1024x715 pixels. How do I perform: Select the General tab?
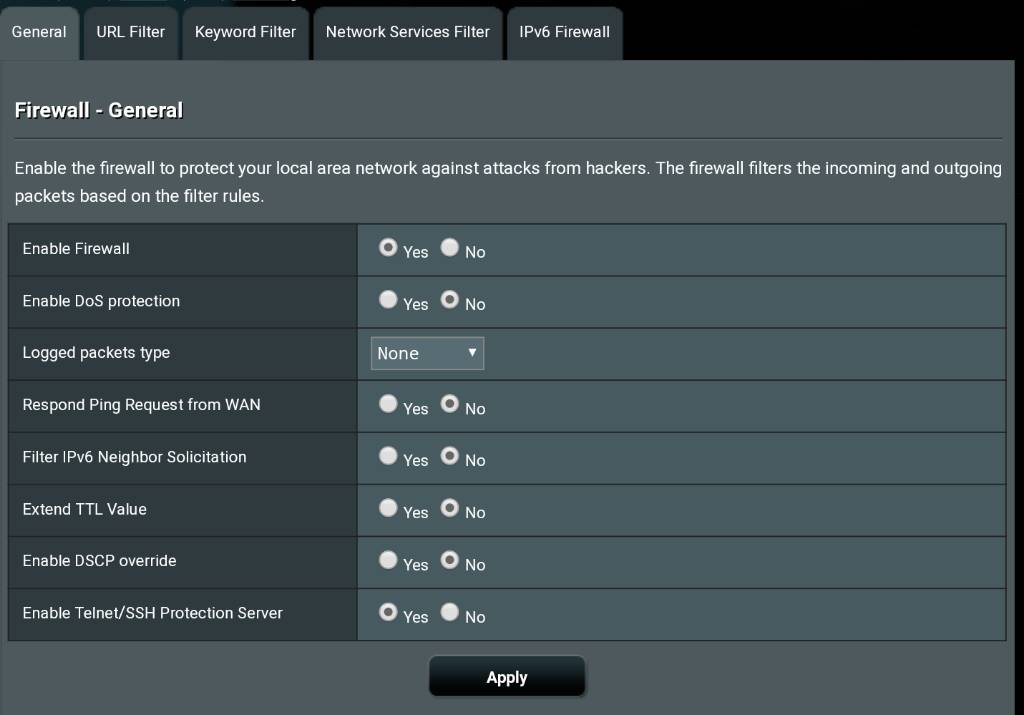[39, 32]
